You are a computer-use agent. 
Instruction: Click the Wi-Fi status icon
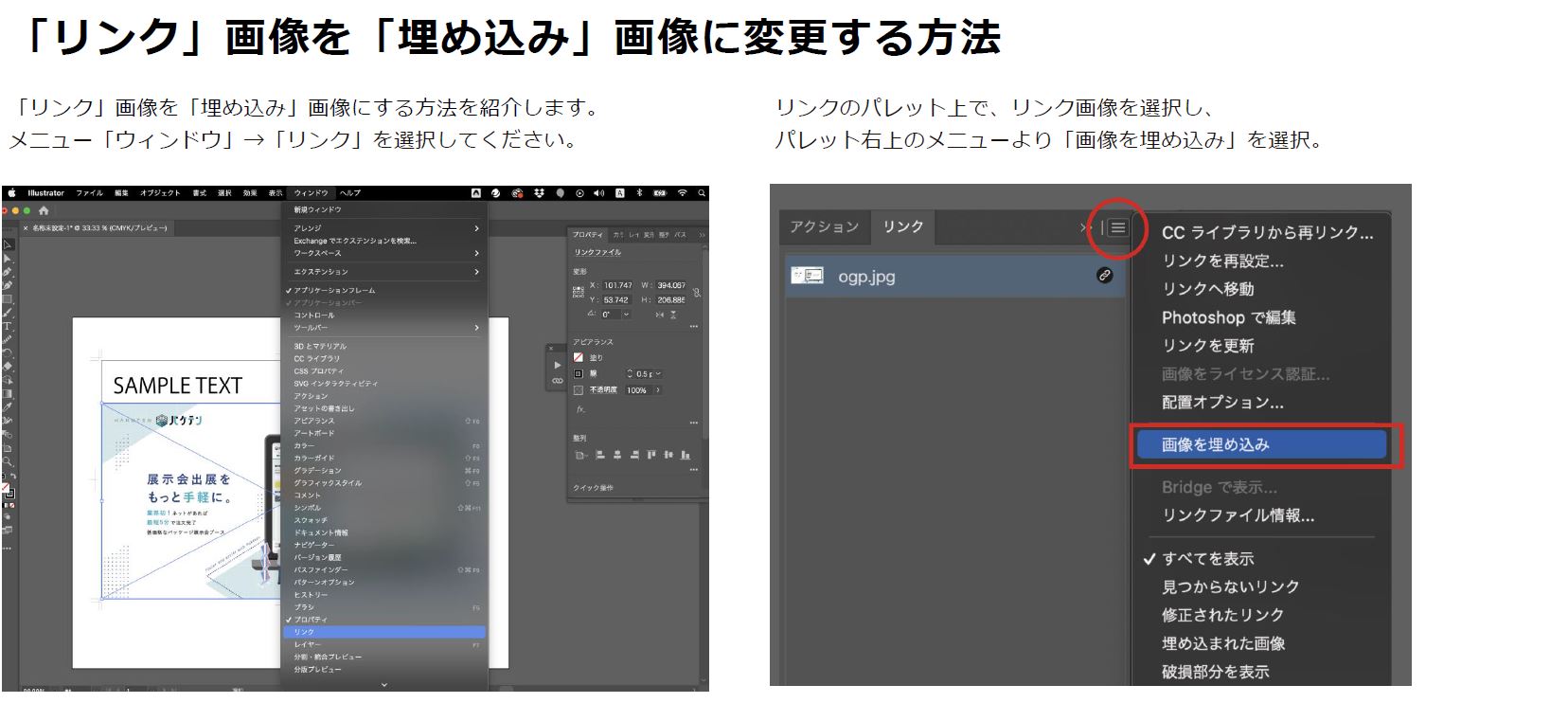tap(682, 192)
